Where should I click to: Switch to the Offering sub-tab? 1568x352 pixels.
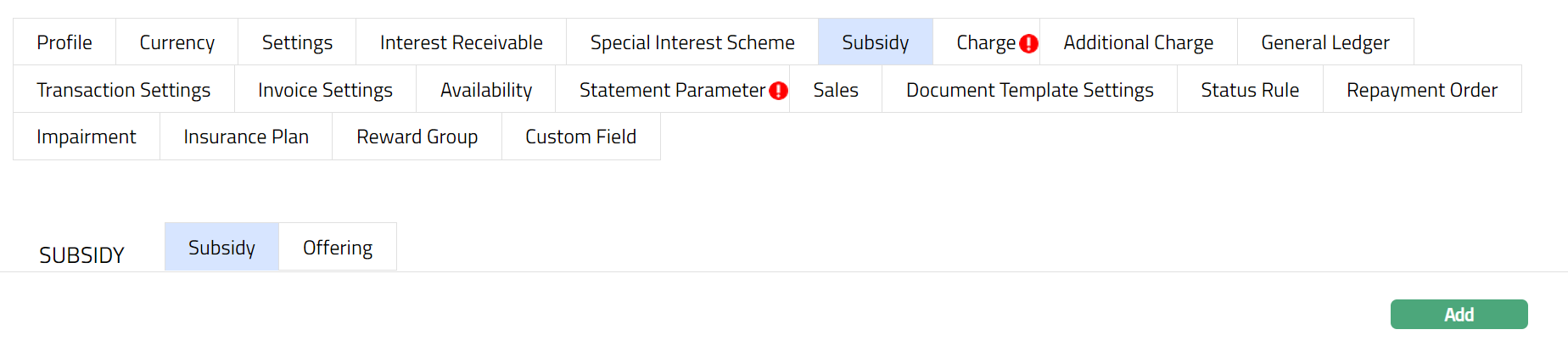pyautogui.click(x=338, y=248)
